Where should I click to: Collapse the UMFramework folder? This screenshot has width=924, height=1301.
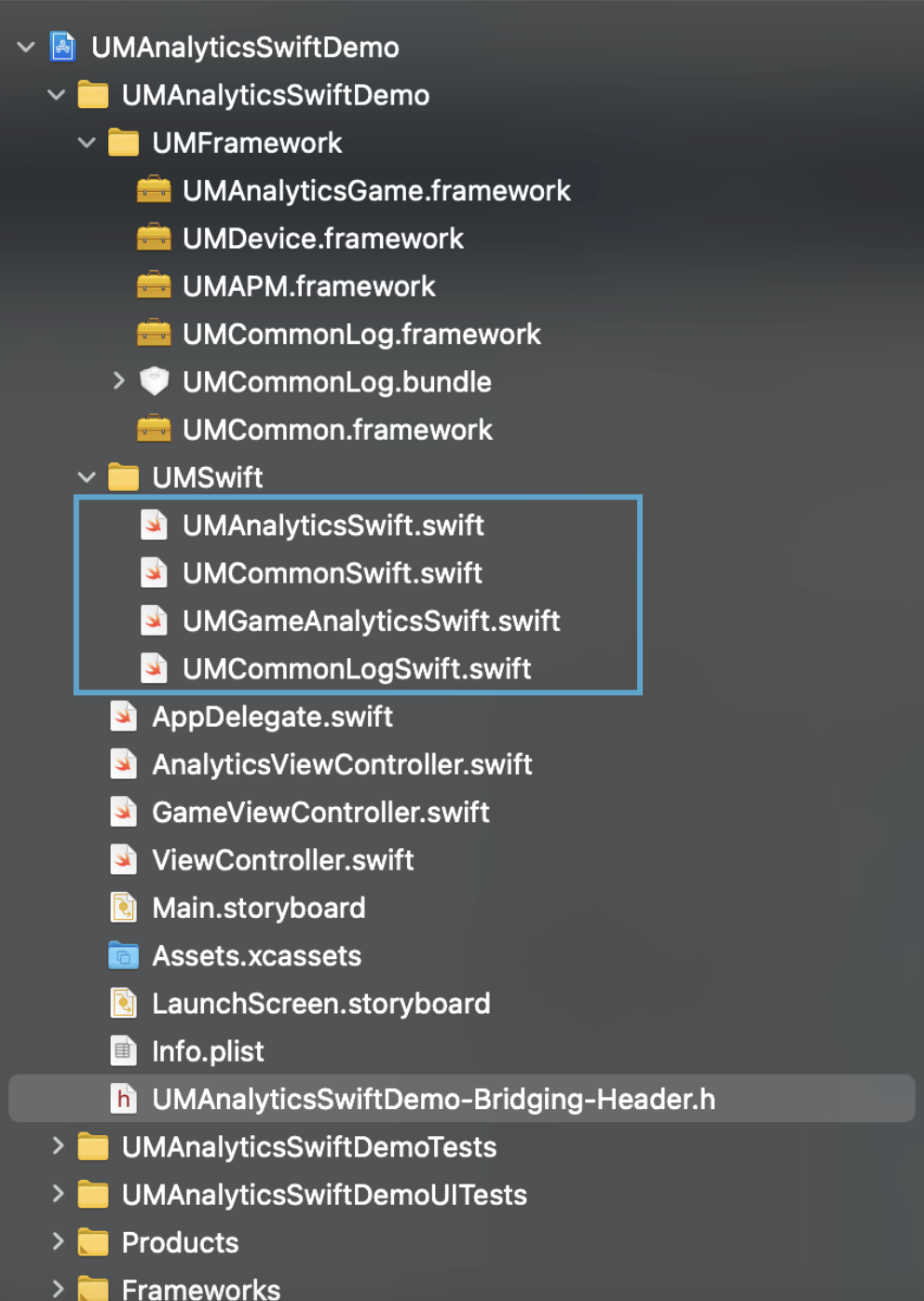pyautogui.click(x=87, y=143)
